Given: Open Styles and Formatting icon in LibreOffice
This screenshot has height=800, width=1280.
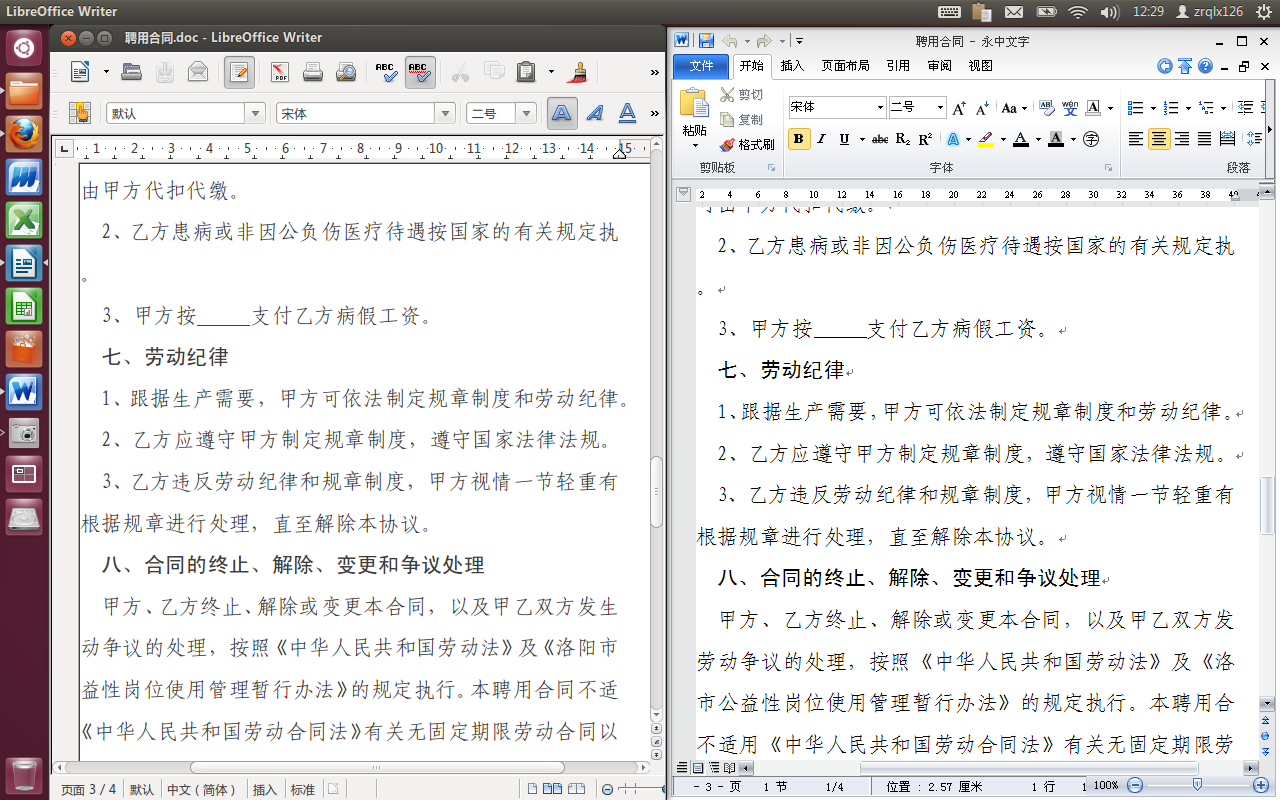Looking at the screenshot, I should coord(80,113).
